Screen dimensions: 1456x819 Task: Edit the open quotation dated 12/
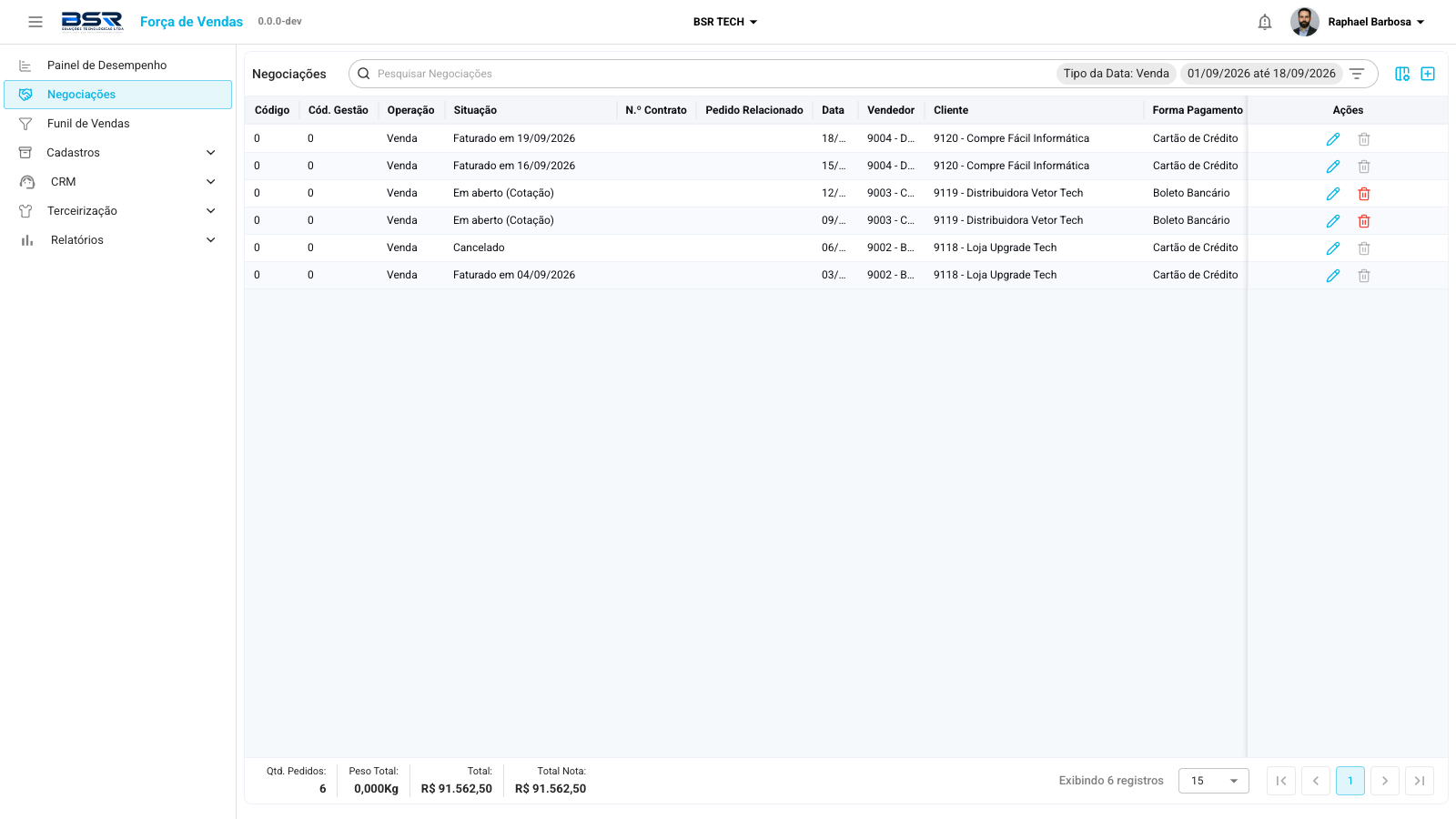click(1333, 194)
